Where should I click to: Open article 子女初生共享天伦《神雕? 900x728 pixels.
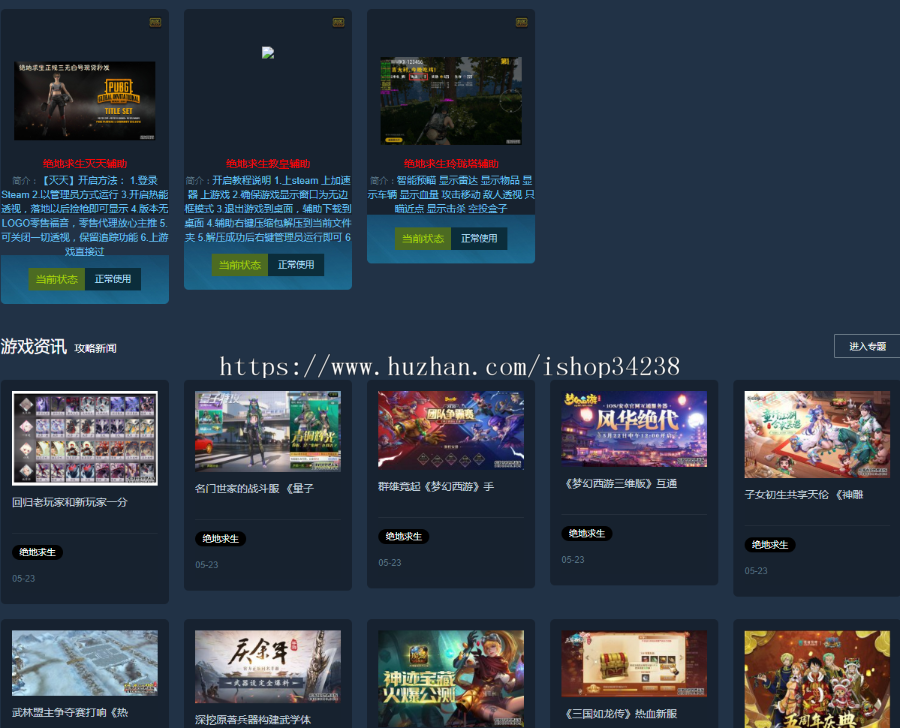pos(804,495)
